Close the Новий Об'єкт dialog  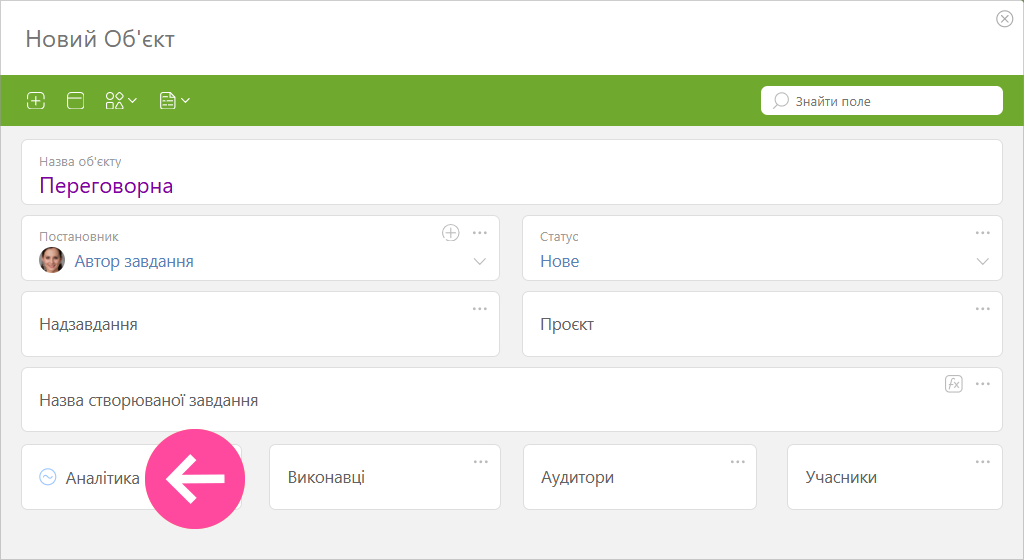tap(1004, 19)
